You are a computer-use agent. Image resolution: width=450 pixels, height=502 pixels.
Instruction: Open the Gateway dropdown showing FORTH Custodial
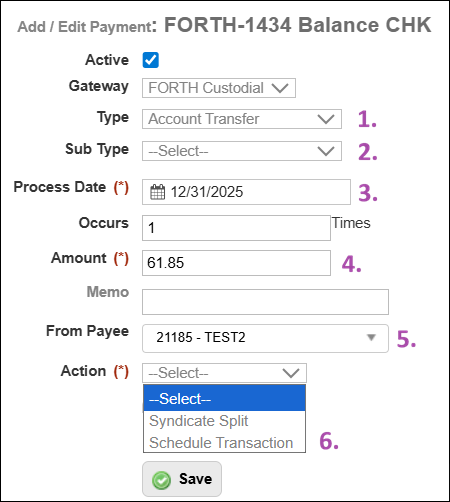(219, 88)
